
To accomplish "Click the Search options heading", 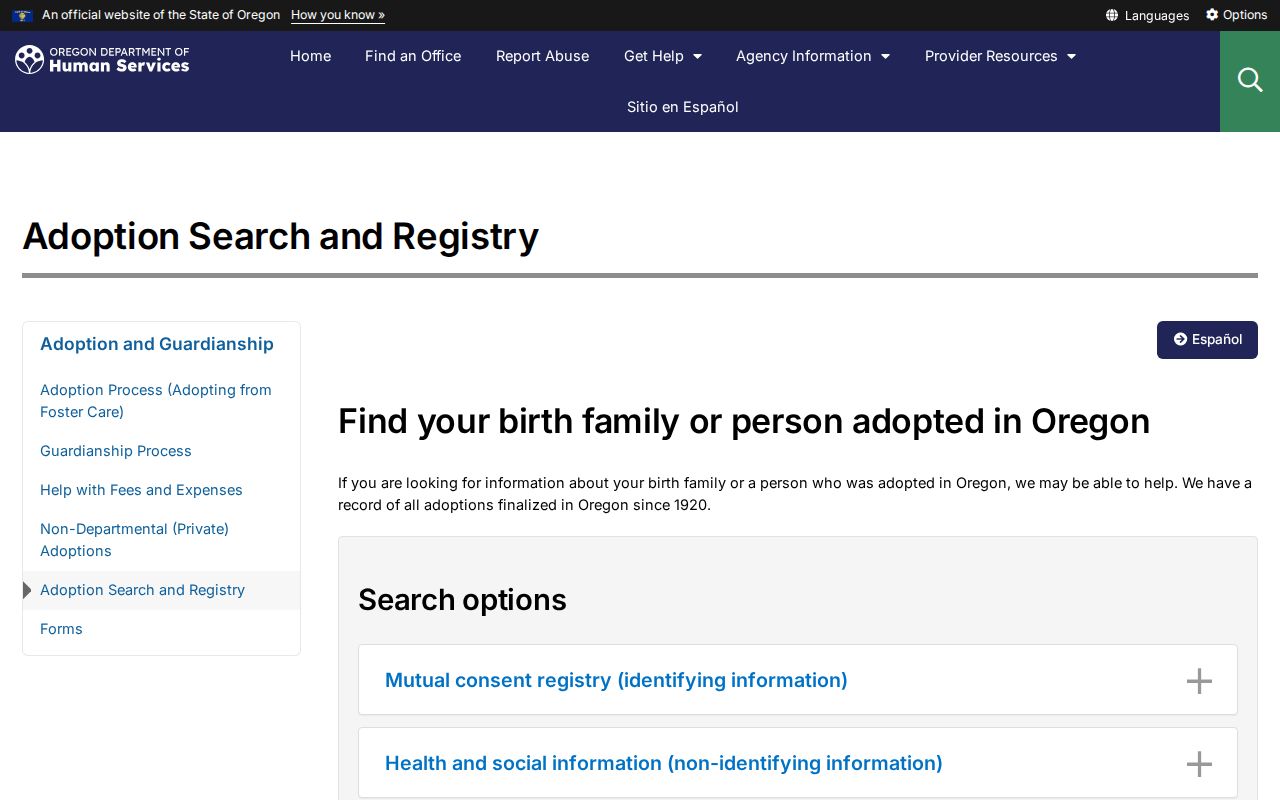I will coord(462,599).
